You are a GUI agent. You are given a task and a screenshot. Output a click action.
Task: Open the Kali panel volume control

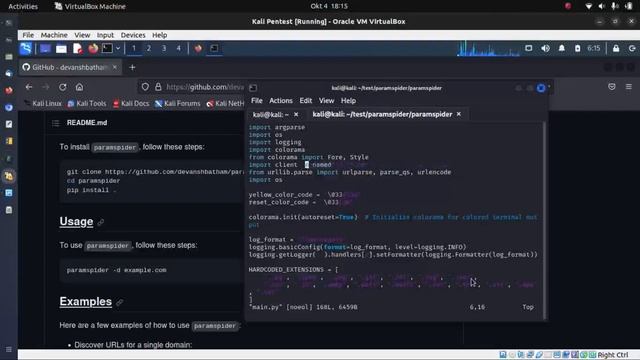point(545,48)
